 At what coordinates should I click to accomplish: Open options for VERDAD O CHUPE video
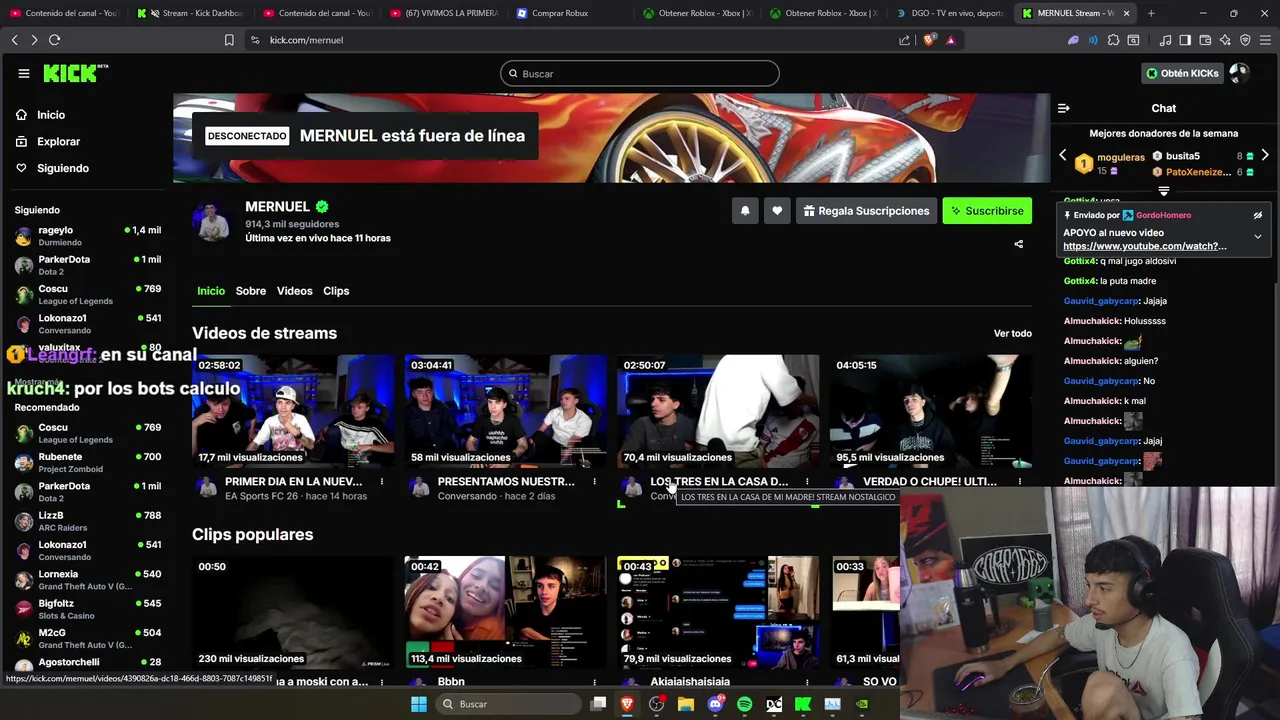click(1019, 482)
